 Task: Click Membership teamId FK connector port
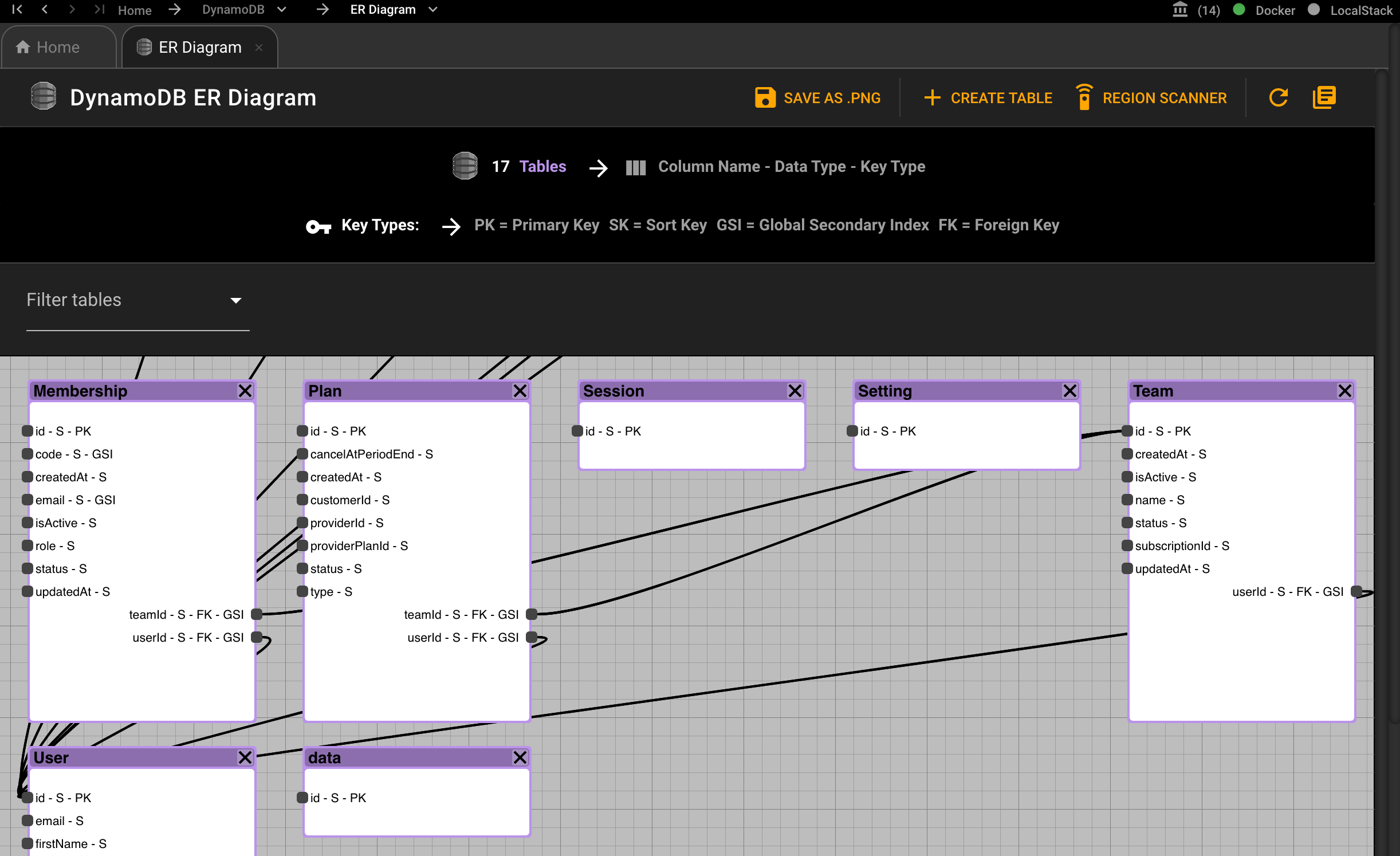[x=257, y=614]
